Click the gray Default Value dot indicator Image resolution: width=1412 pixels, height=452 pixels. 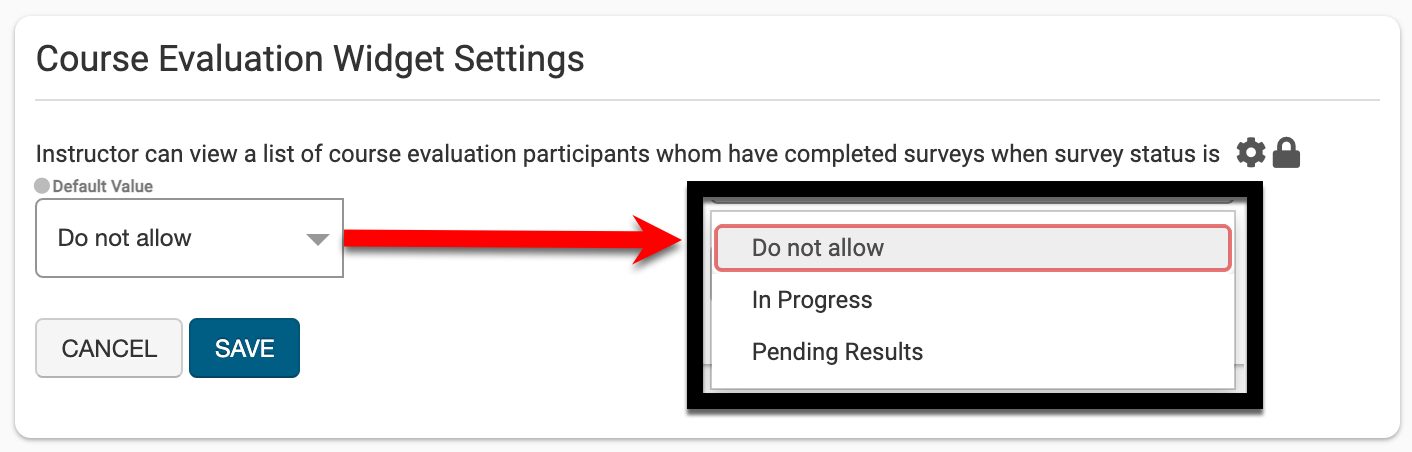(42, 186)
